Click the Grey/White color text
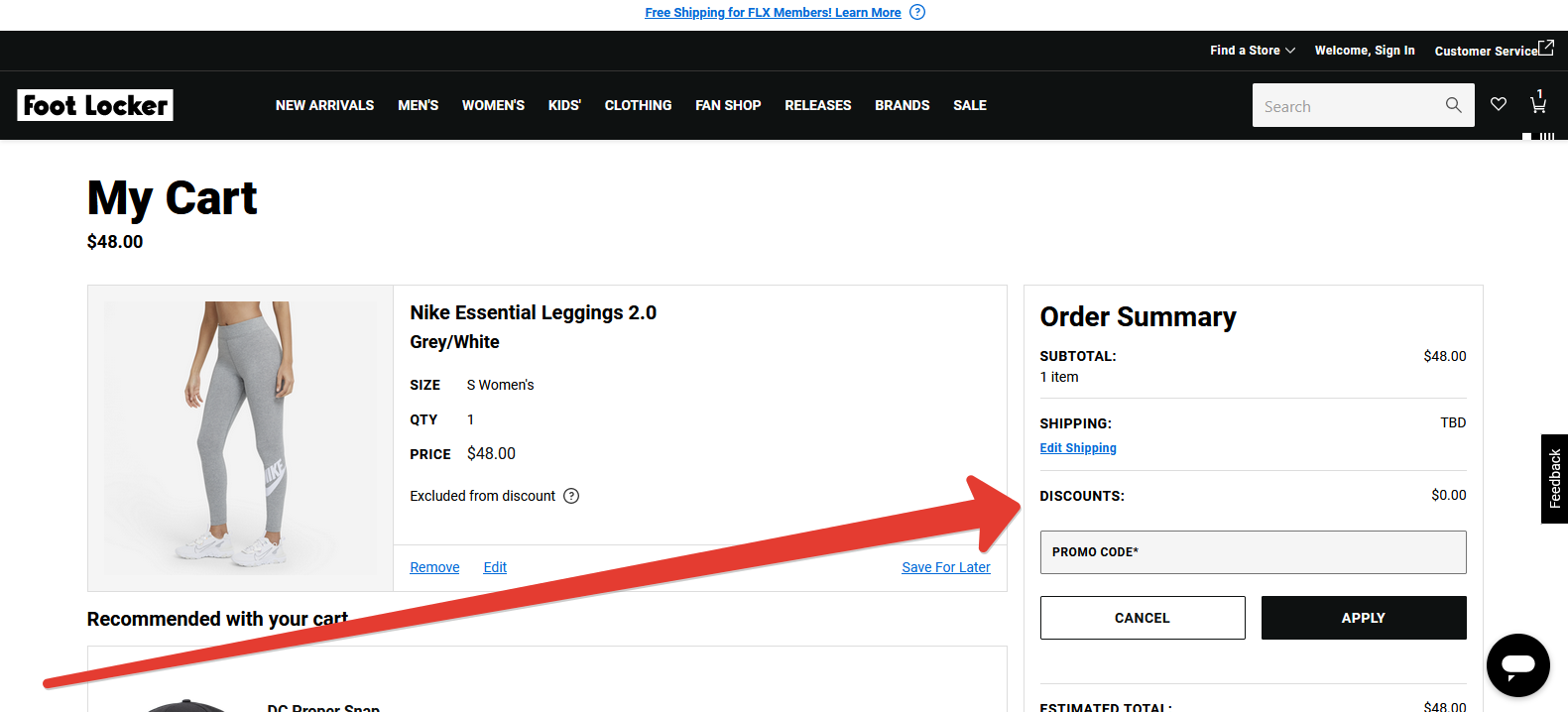Viewport: 1568px width, 712px height. 454,342
